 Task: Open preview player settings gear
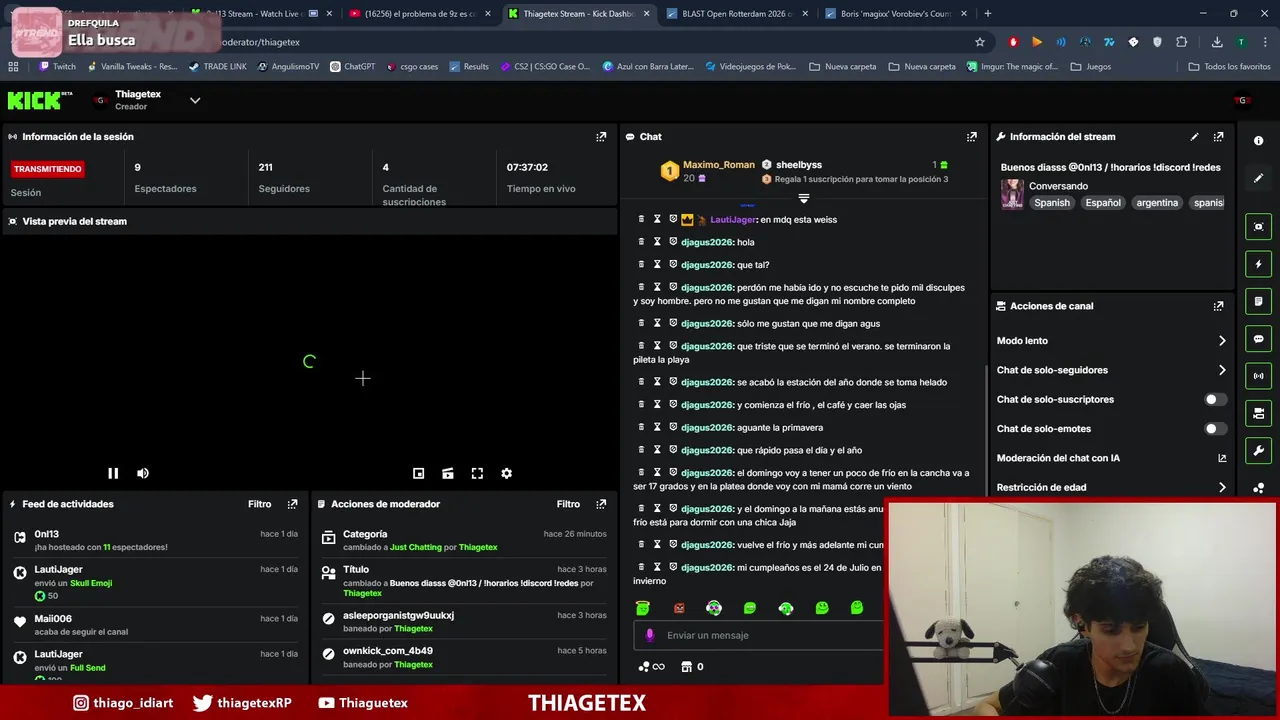[x=506, y=473]
